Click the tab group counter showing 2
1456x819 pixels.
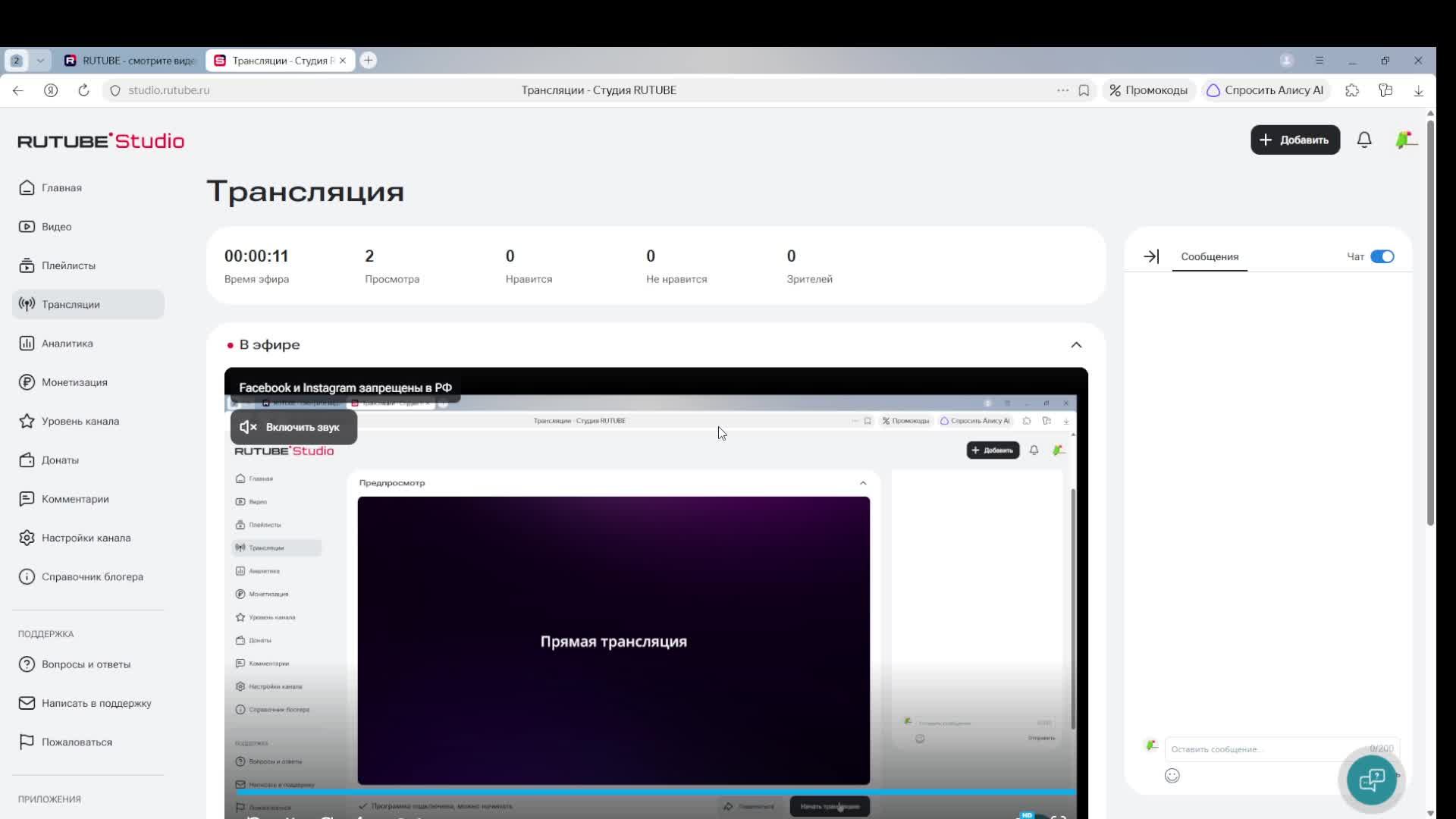(x=17, y=61)
